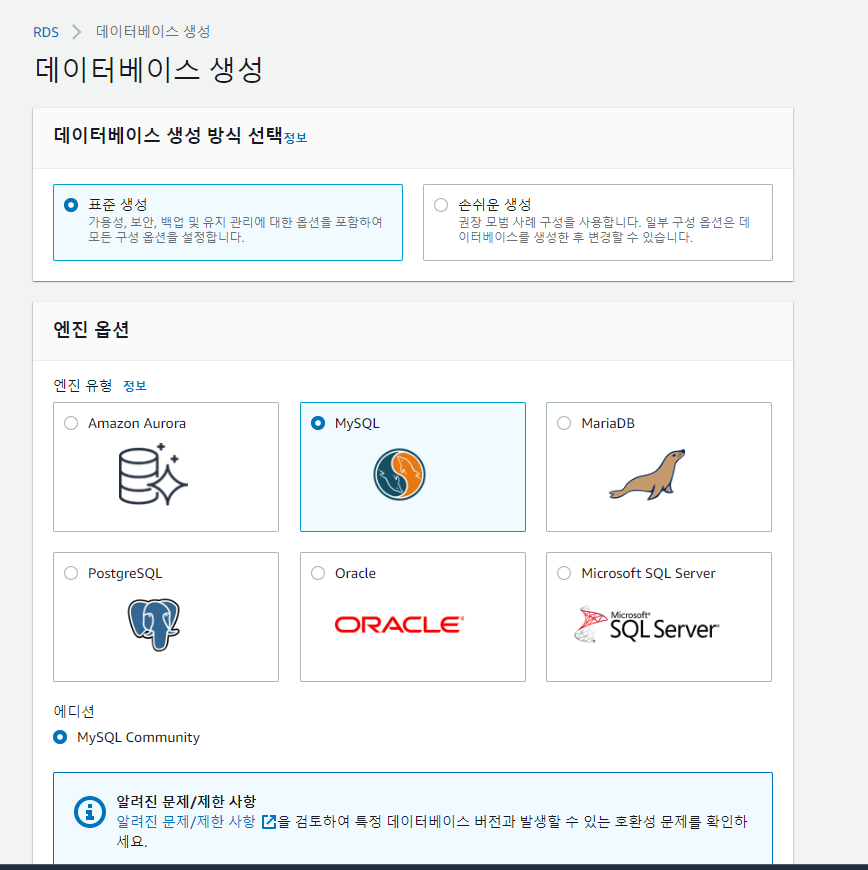This screenshot has height=870, width=868.
Task: Click the 표준 생성 description text
Action: pos(235,230)
